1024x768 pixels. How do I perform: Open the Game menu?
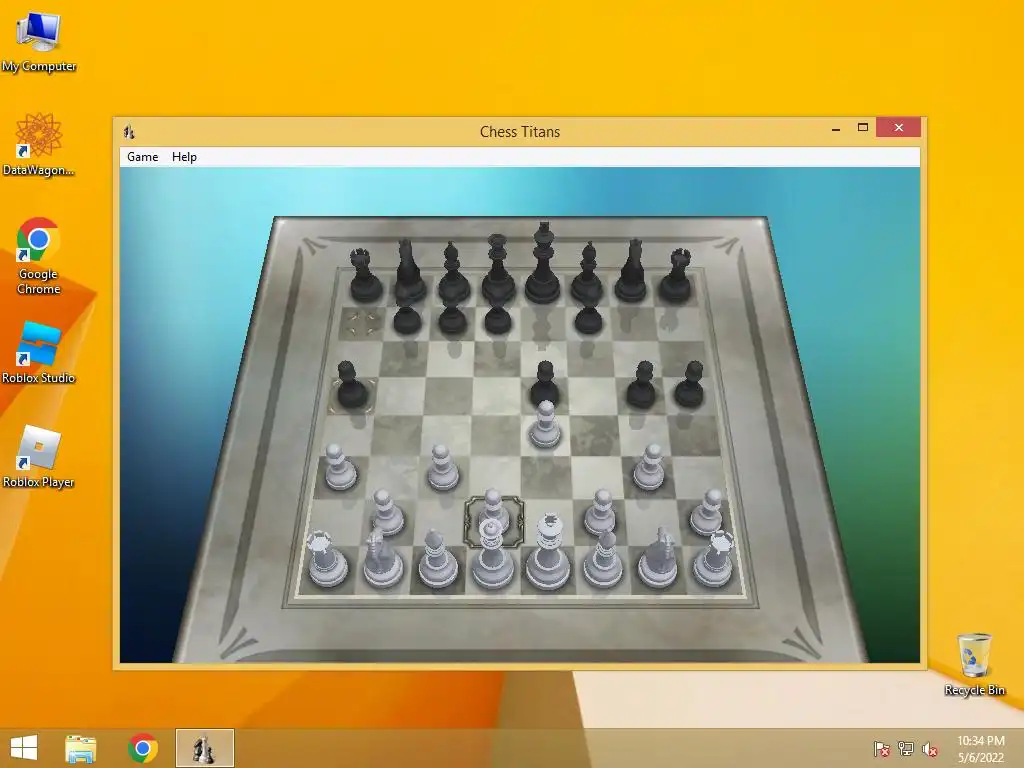click(x=142, y=157)
